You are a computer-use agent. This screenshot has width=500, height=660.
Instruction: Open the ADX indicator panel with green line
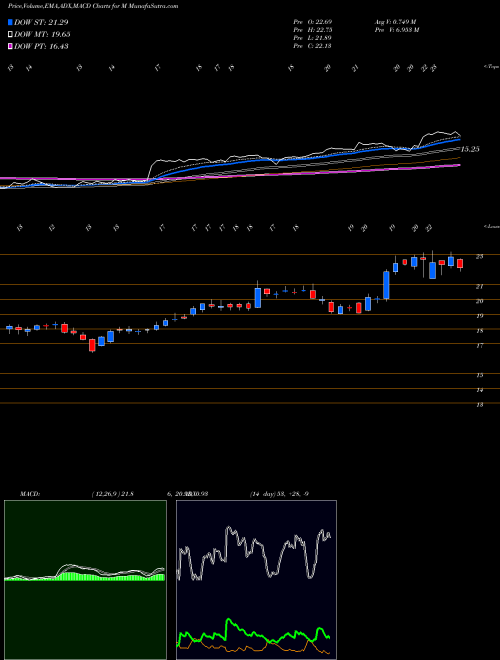click(x=256, y=580)
